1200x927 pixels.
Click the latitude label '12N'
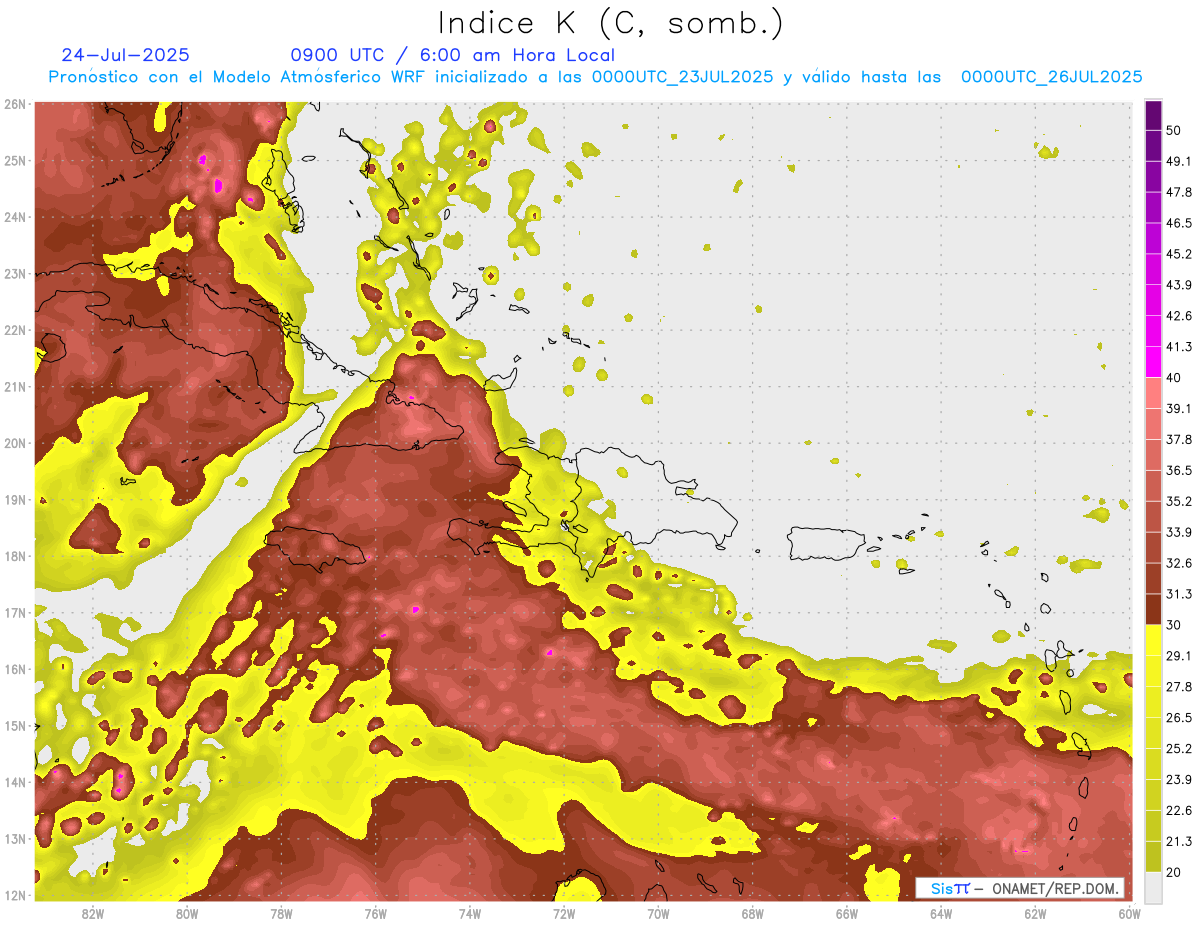(15, 895)
